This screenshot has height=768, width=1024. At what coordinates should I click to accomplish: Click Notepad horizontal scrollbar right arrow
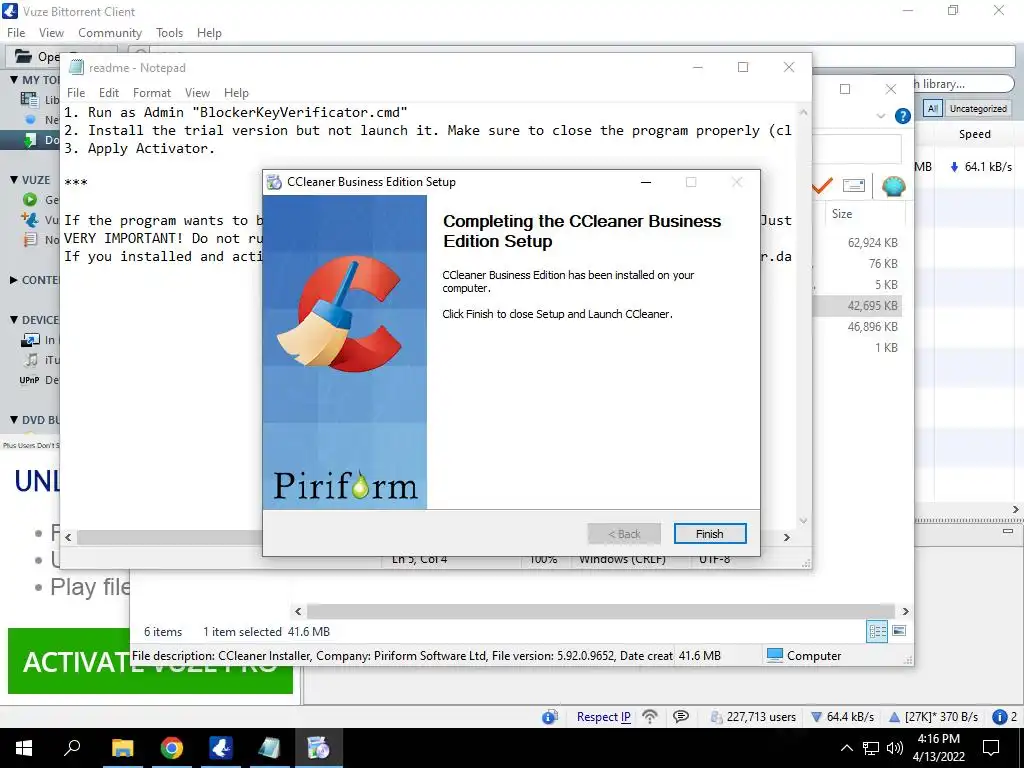click(787, 537)
